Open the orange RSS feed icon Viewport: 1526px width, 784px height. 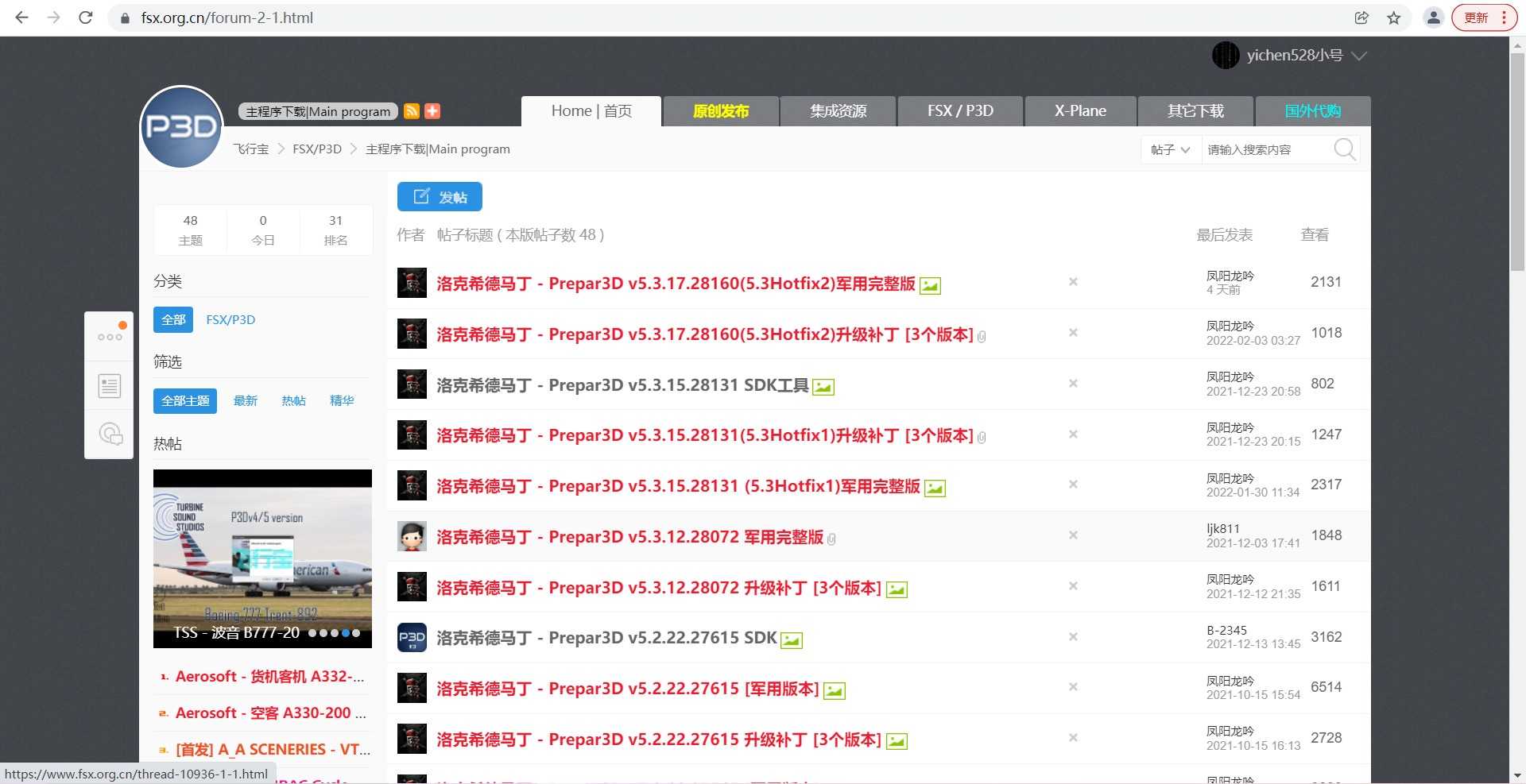tap(412, 111)
